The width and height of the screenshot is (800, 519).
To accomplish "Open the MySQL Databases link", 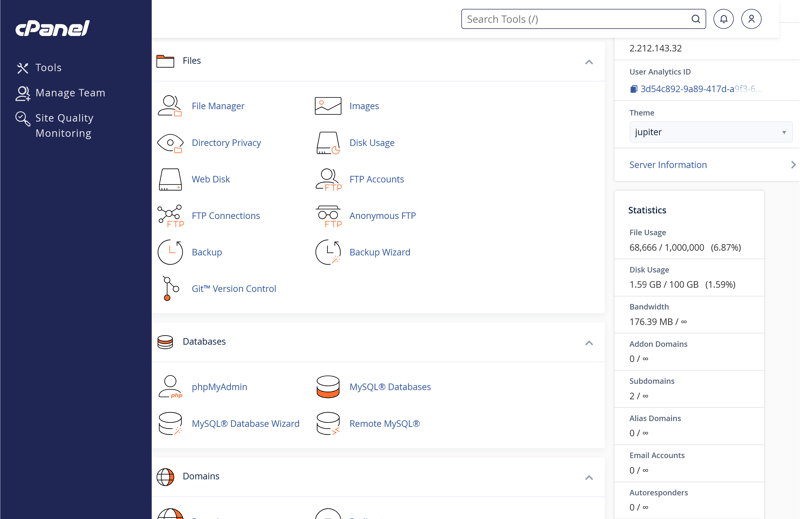I will [390, 387].
